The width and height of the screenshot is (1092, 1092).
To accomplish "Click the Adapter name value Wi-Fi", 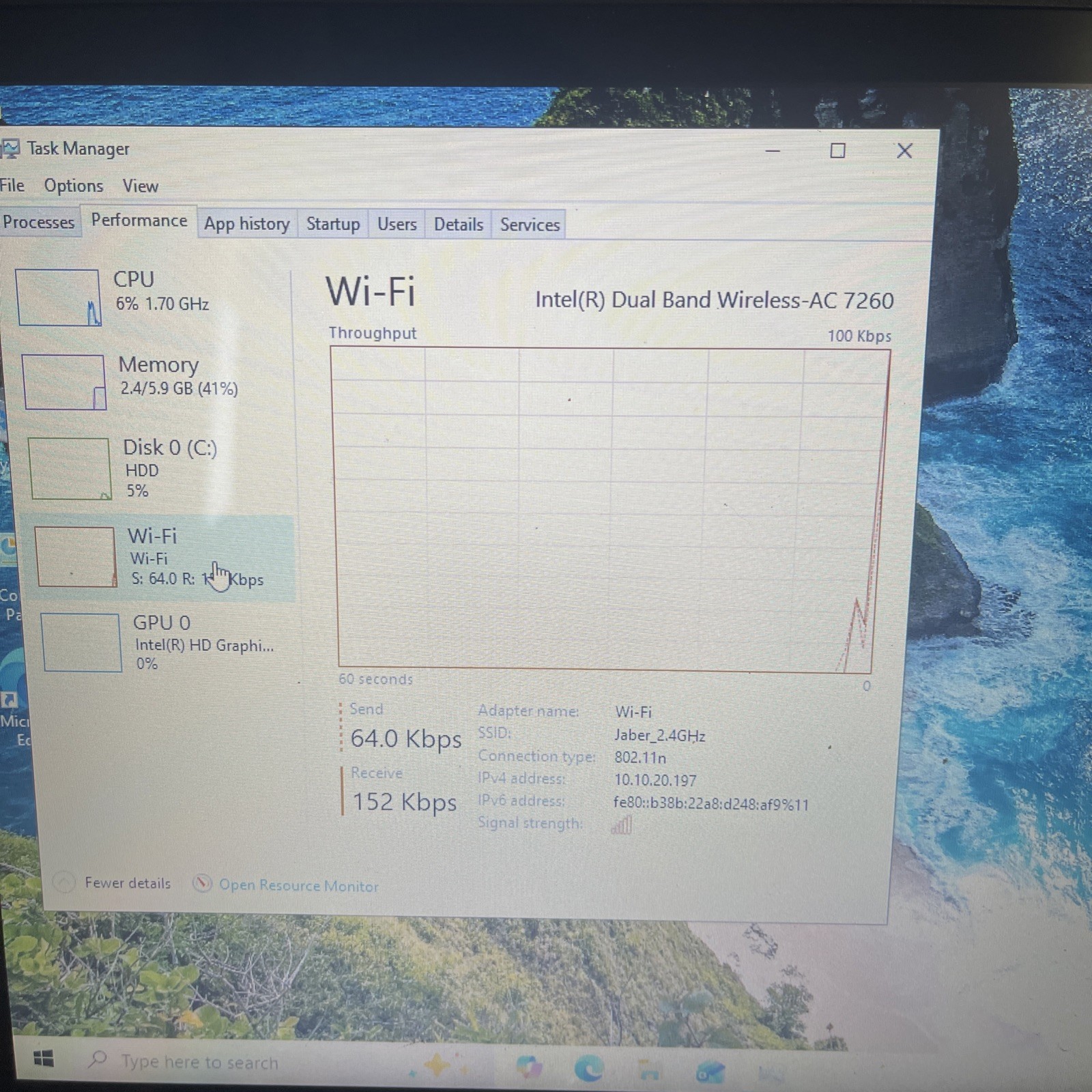I will tap(633, 712).
